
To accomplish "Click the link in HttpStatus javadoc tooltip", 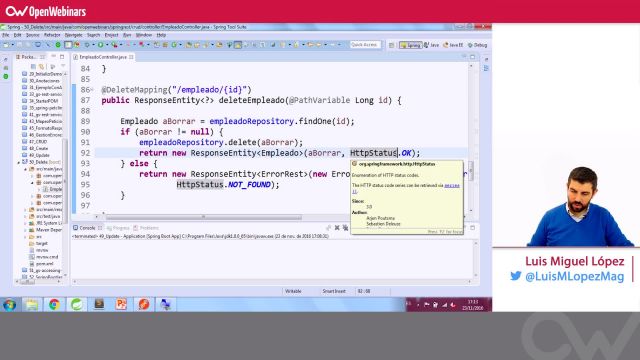I will [451, 185].
